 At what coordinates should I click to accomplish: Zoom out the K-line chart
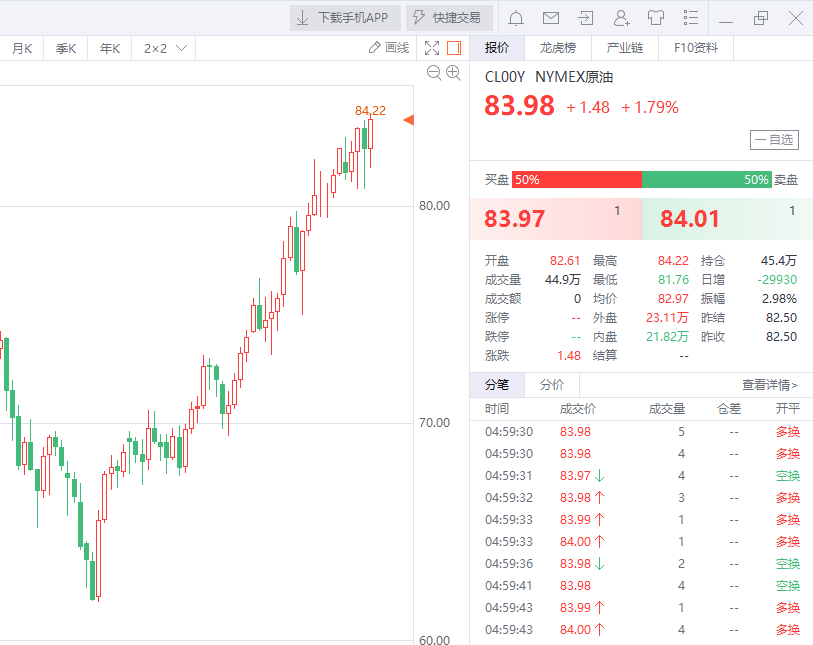point(434,72)
